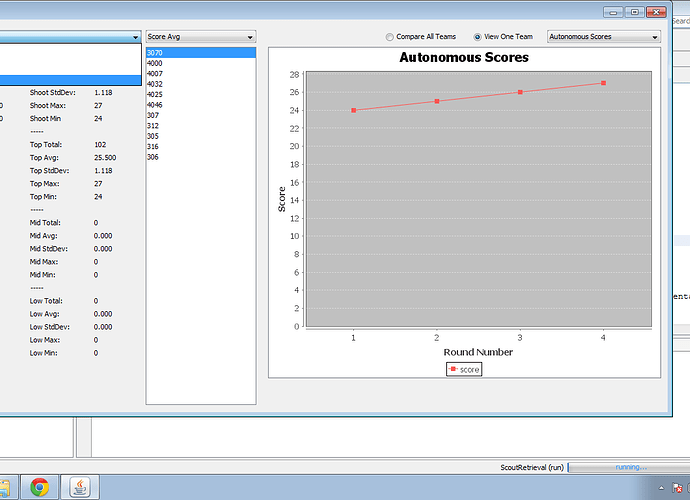Select team 4007 in the list
This screenshot has height=500, width=690.
pyautogui.click(x=201, y=74)
